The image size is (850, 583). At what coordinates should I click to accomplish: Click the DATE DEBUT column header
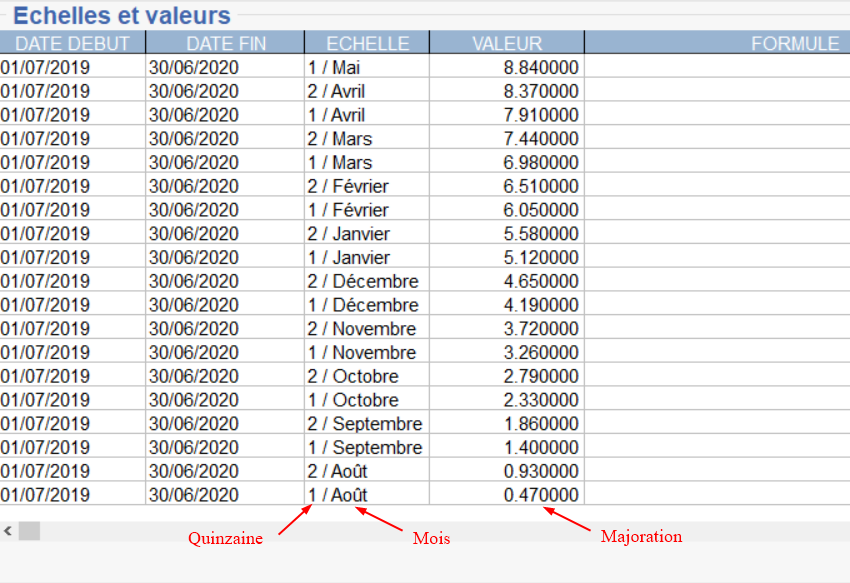(72, 43)
